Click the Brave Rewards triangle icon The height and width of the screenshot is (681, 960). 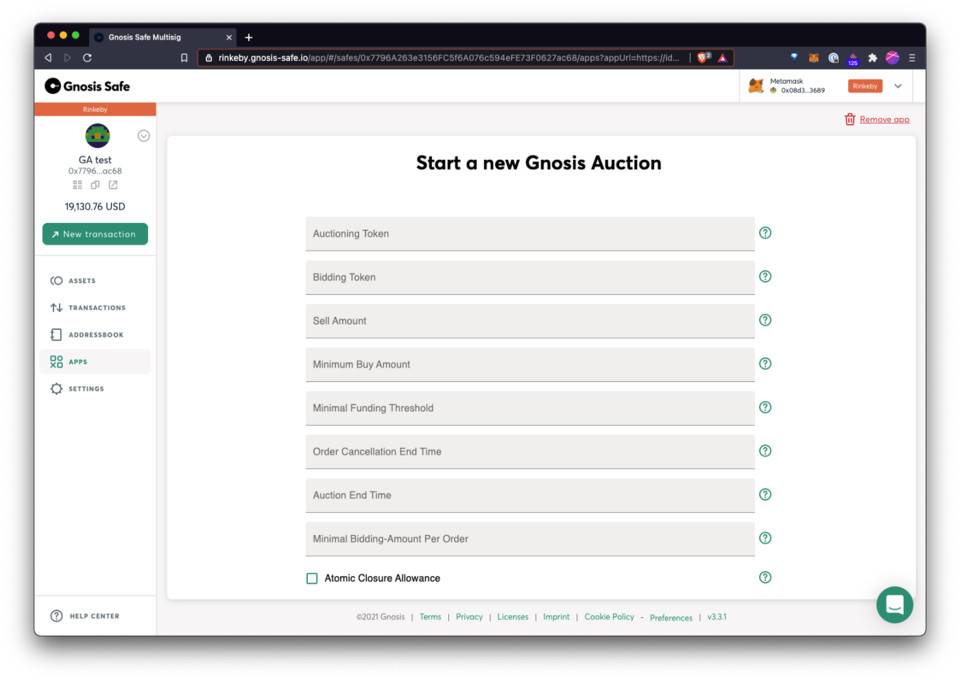pos(722,58)
